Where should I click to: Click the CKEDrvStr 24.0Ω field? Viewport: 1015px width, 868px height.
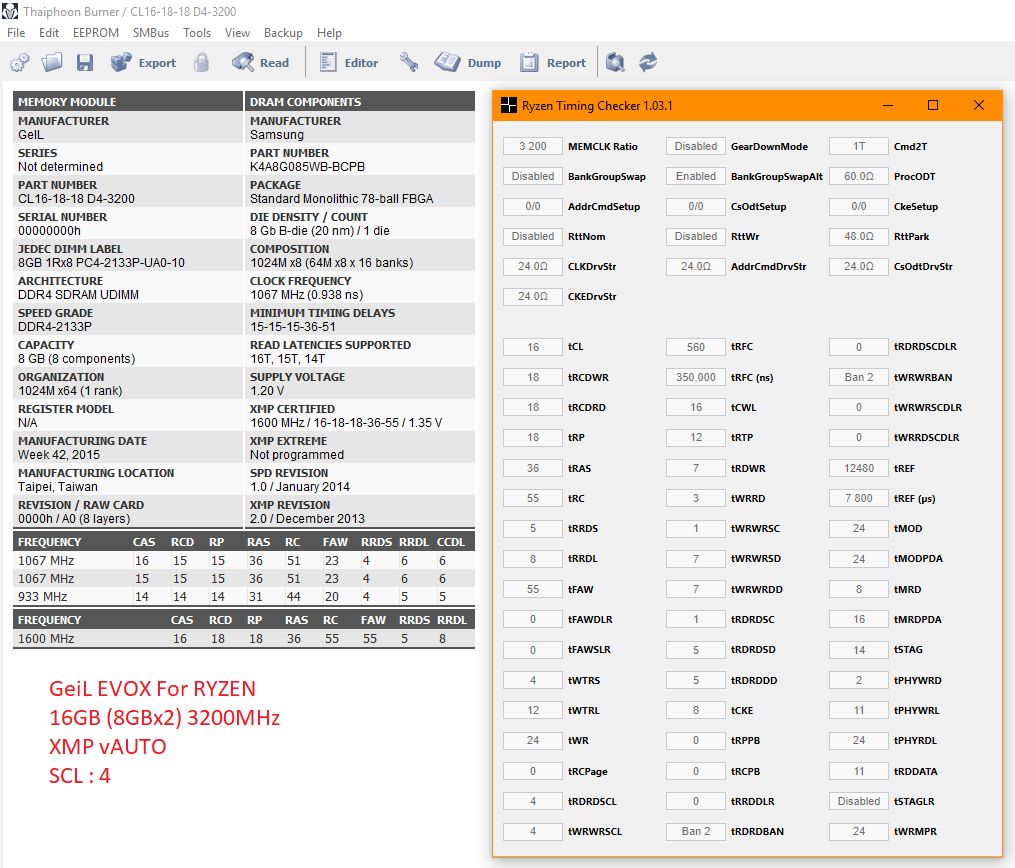tap(533, 296)
